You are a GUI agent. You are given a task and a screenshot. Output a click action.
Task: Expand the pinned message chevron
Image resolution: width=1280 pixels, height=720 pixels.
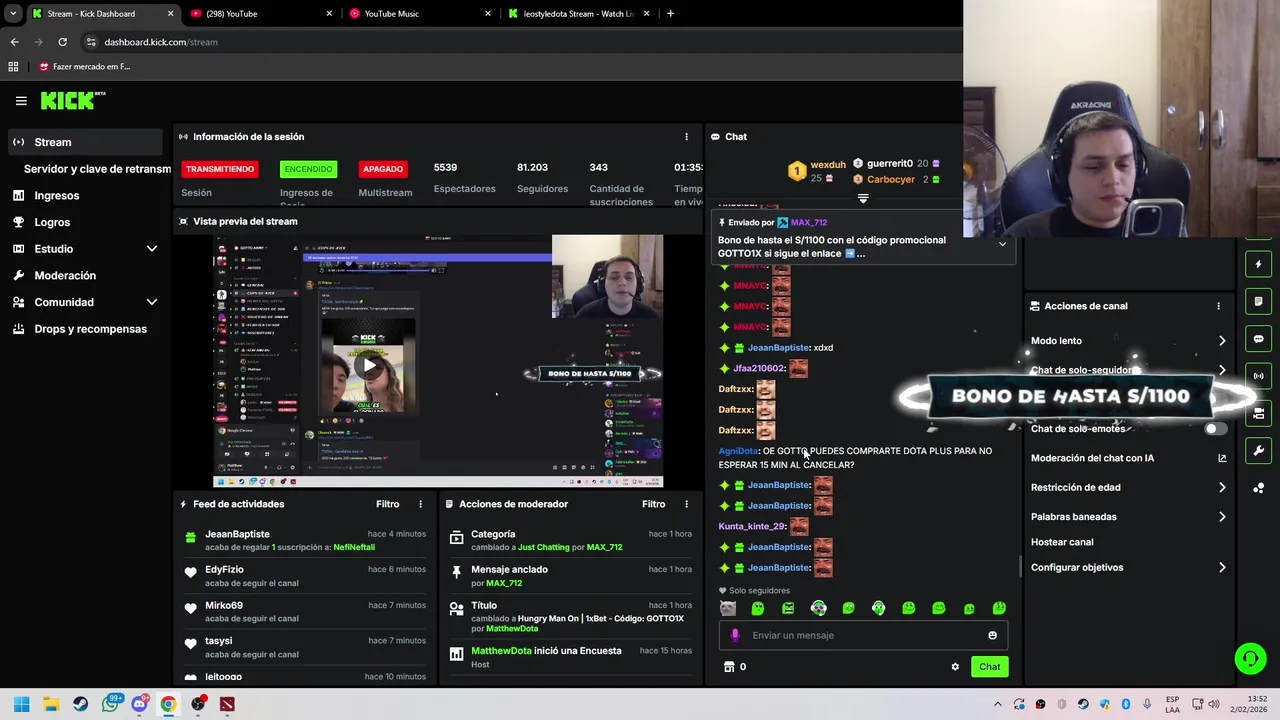pos(1002,245)
